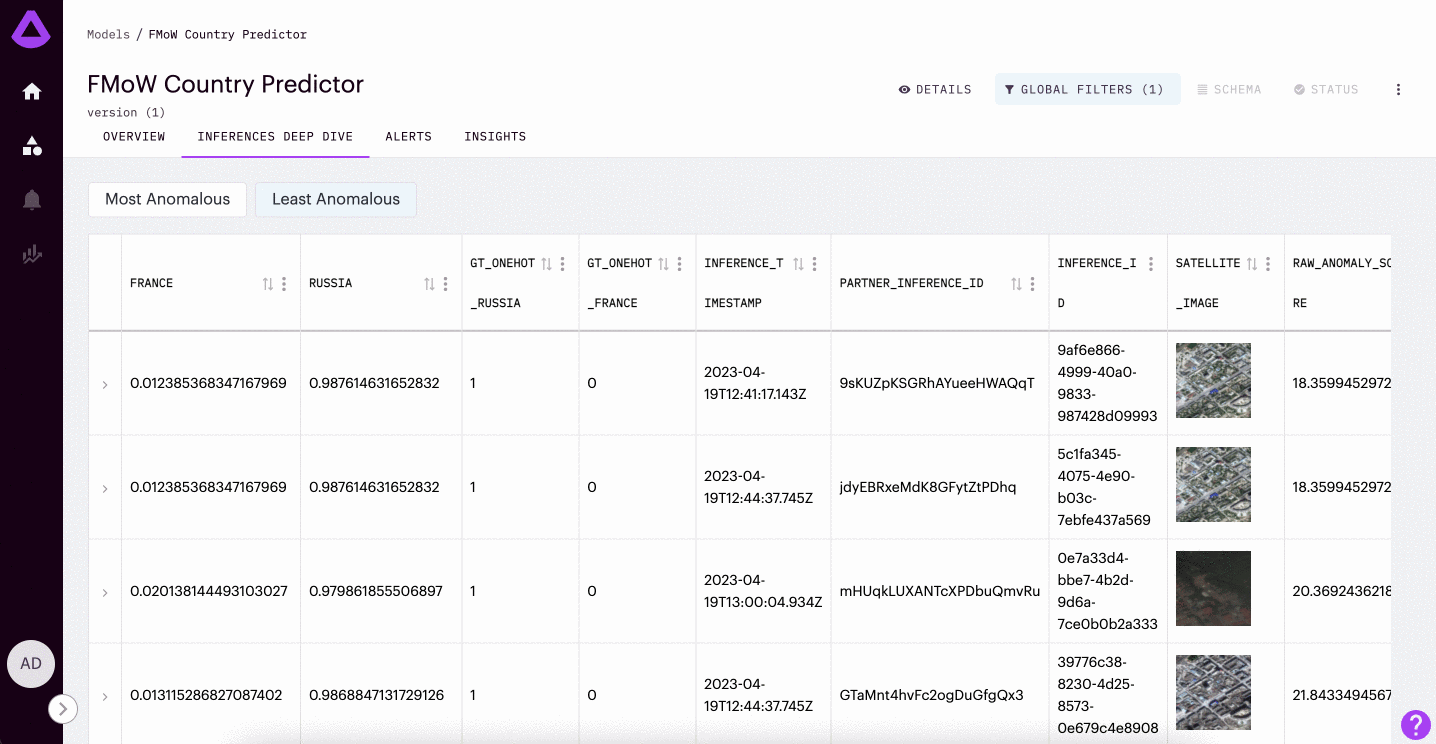
Task: Click the AD user avatar
Action: coord(31,664)
